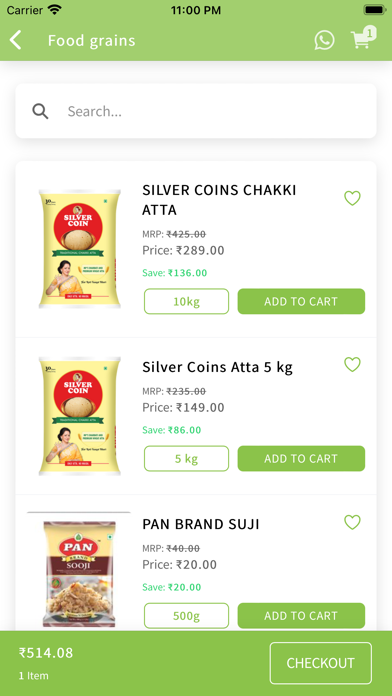Open Pan Sooji product image
392x696 pixels.
point(79,573)
